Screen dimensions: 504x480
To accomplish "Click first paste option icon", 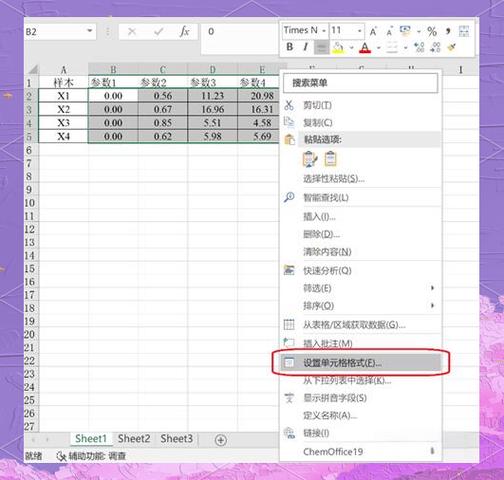I will click(310, 159).
